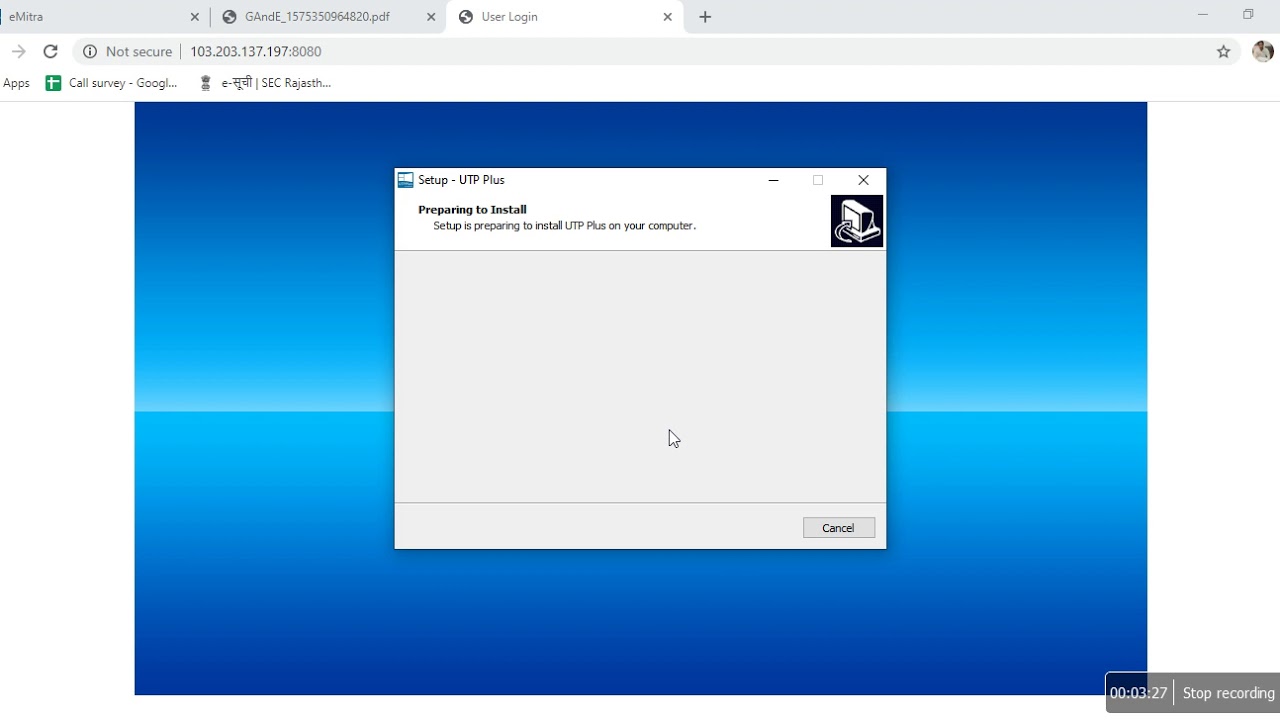The height and width of the screenshot is (720, 1280).
Task: Minimize the Setup - UTP Plus dialog
Action: pyautogui.click(x=773, y=180)
